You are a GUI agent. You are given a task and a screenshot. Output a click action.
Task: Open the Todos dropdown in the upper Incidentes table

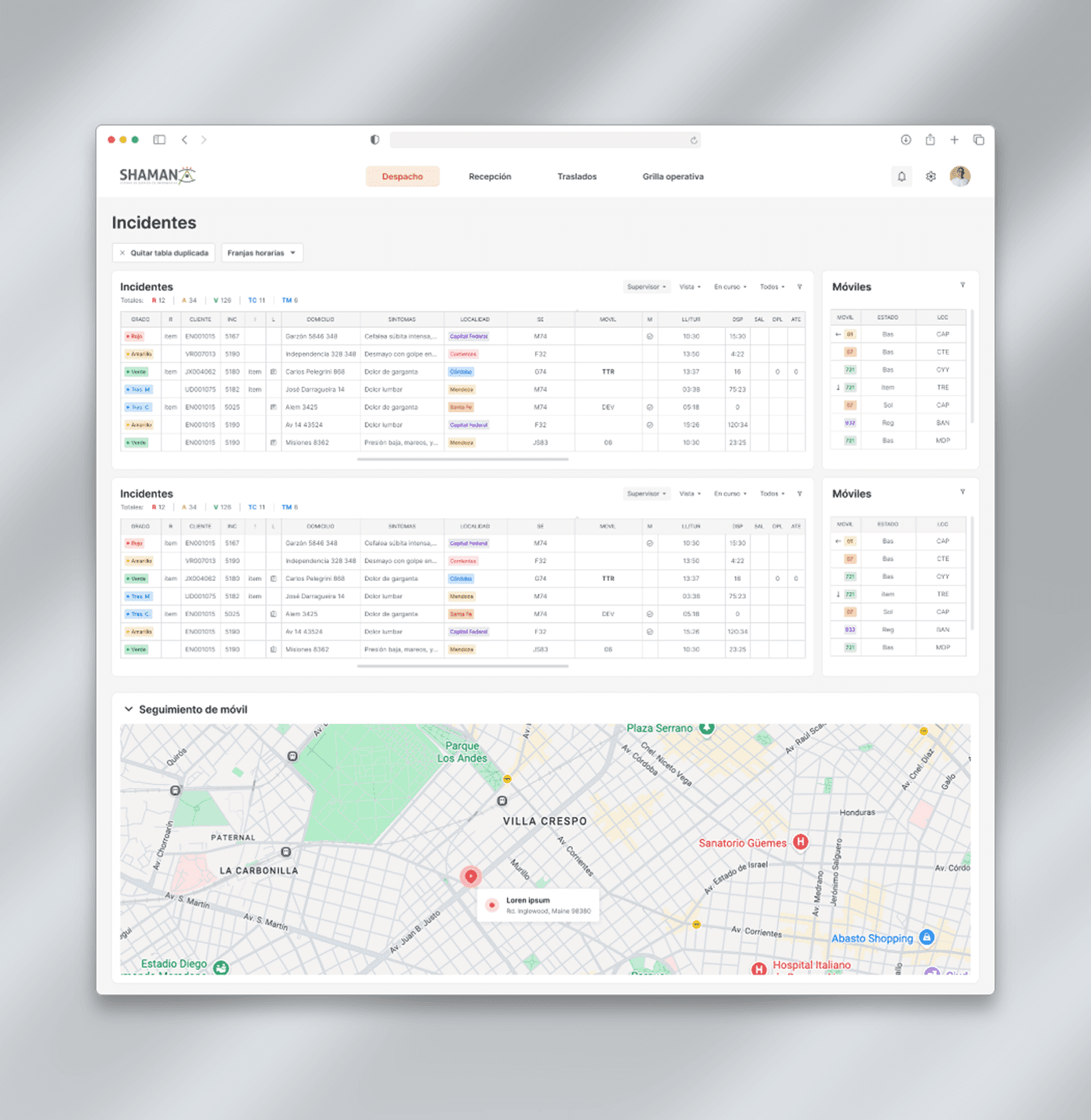(772, 287)
